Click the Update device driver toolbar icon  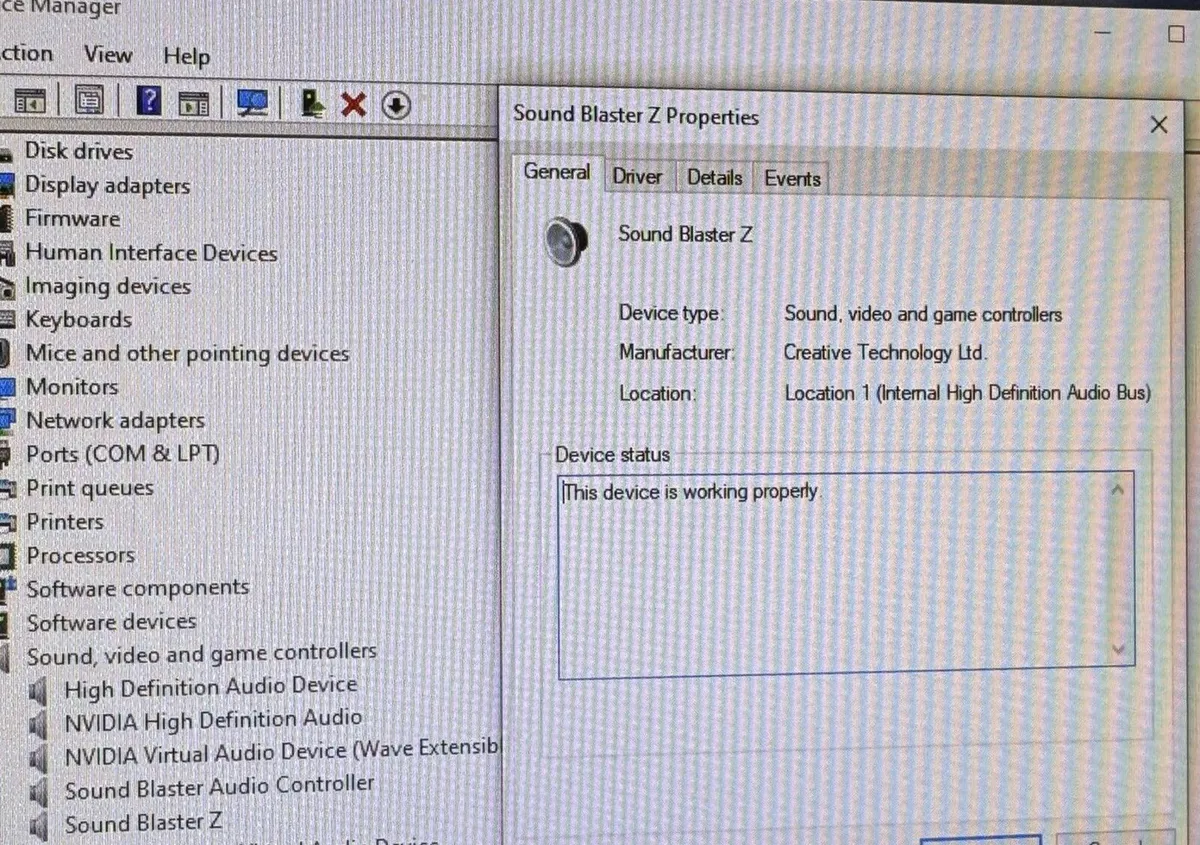pyautogui.click(x=314, y=103)
